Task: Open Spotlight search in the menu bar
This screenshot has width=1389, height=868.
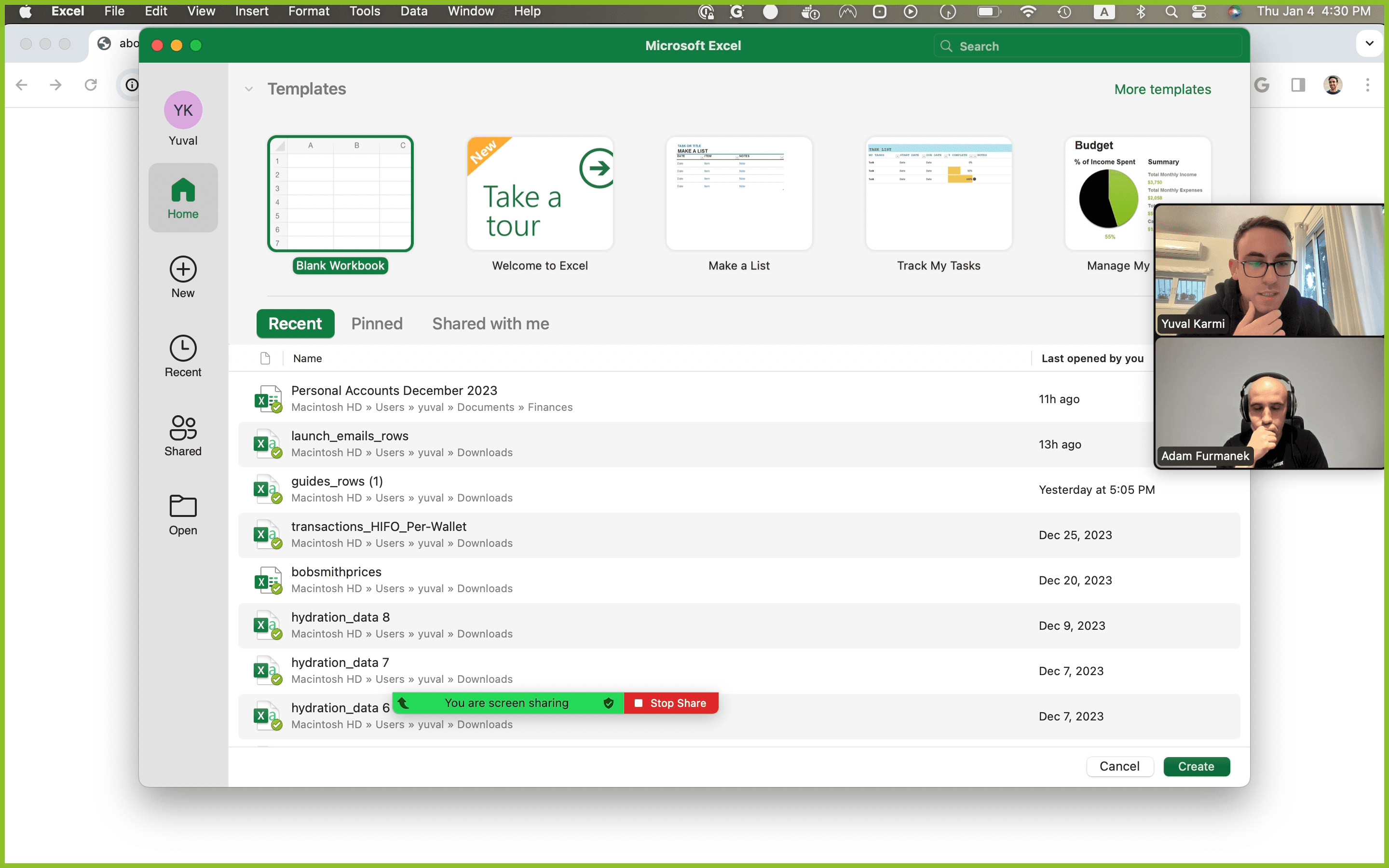Action: click(1171, 12)
